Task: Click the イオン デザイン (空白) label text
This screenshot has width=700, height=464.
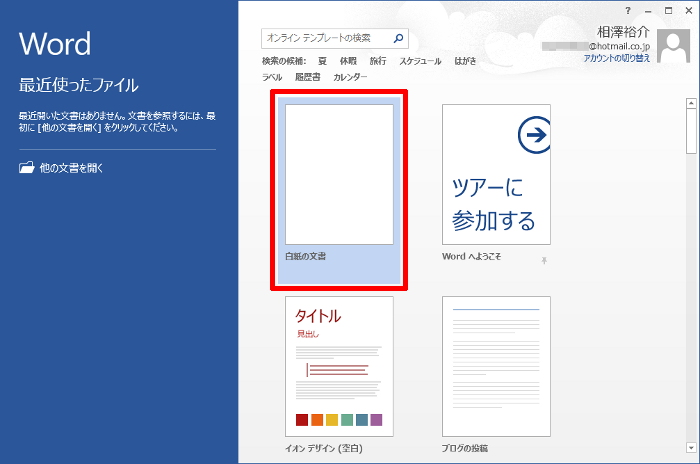Action: point(324,448)
